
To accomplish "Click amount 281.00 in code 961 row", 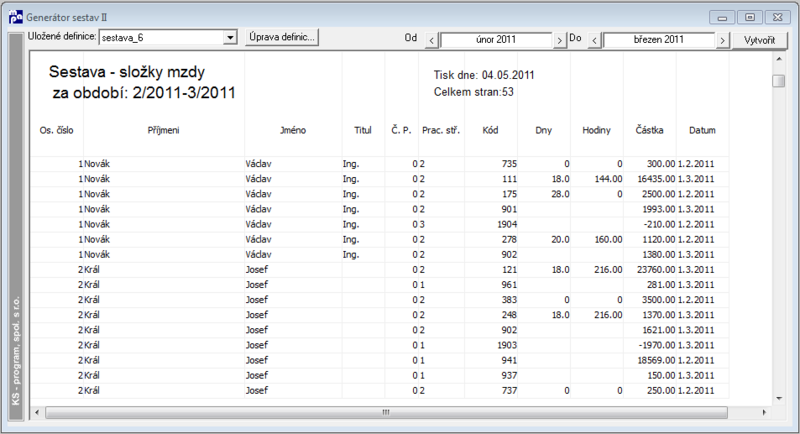I will click(661, 285).
